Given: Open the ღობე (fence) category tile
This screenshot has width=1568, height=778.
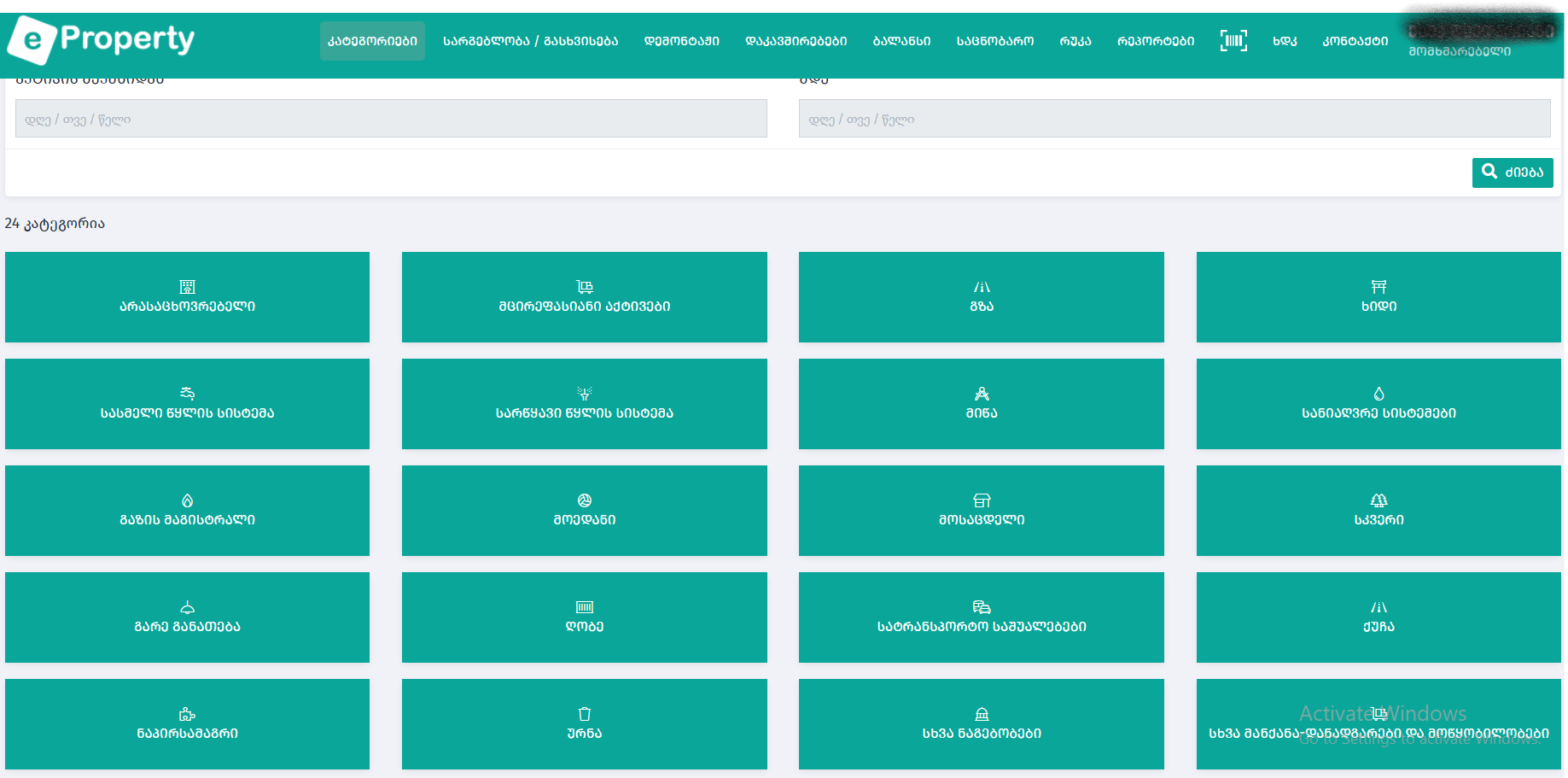Looking at the screenshot, I should click(584, 617).
